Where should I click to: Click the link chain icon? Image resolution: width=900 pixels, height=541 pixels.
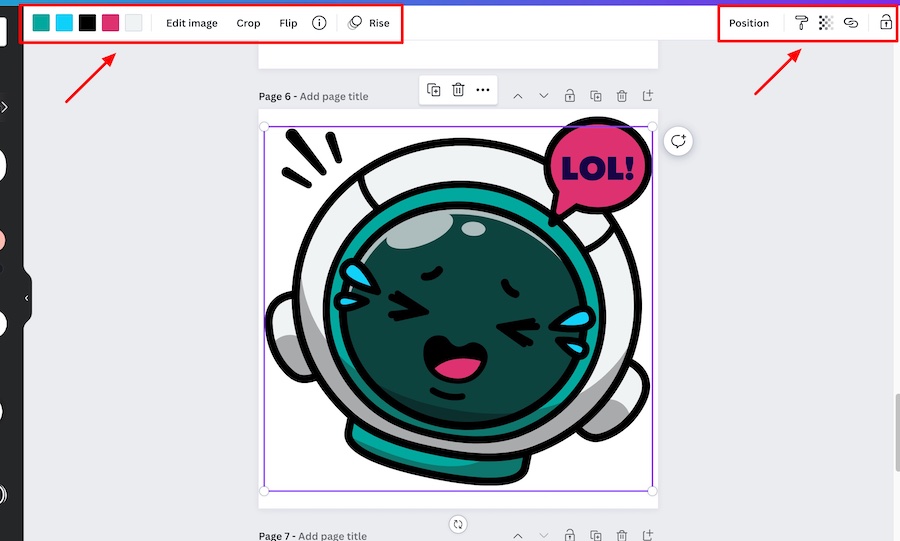851,23
